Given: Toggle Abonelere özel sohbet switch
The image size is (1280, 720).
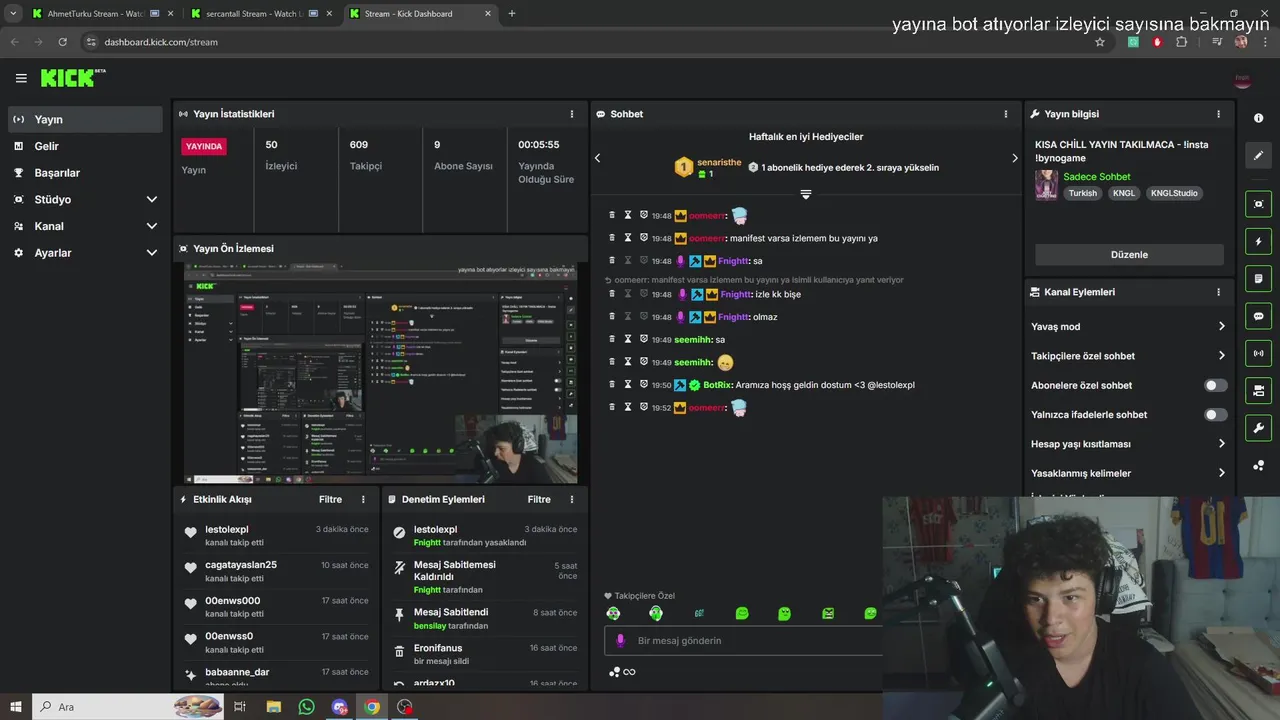Looking at the screenshot, I should tap(1215, 385).
